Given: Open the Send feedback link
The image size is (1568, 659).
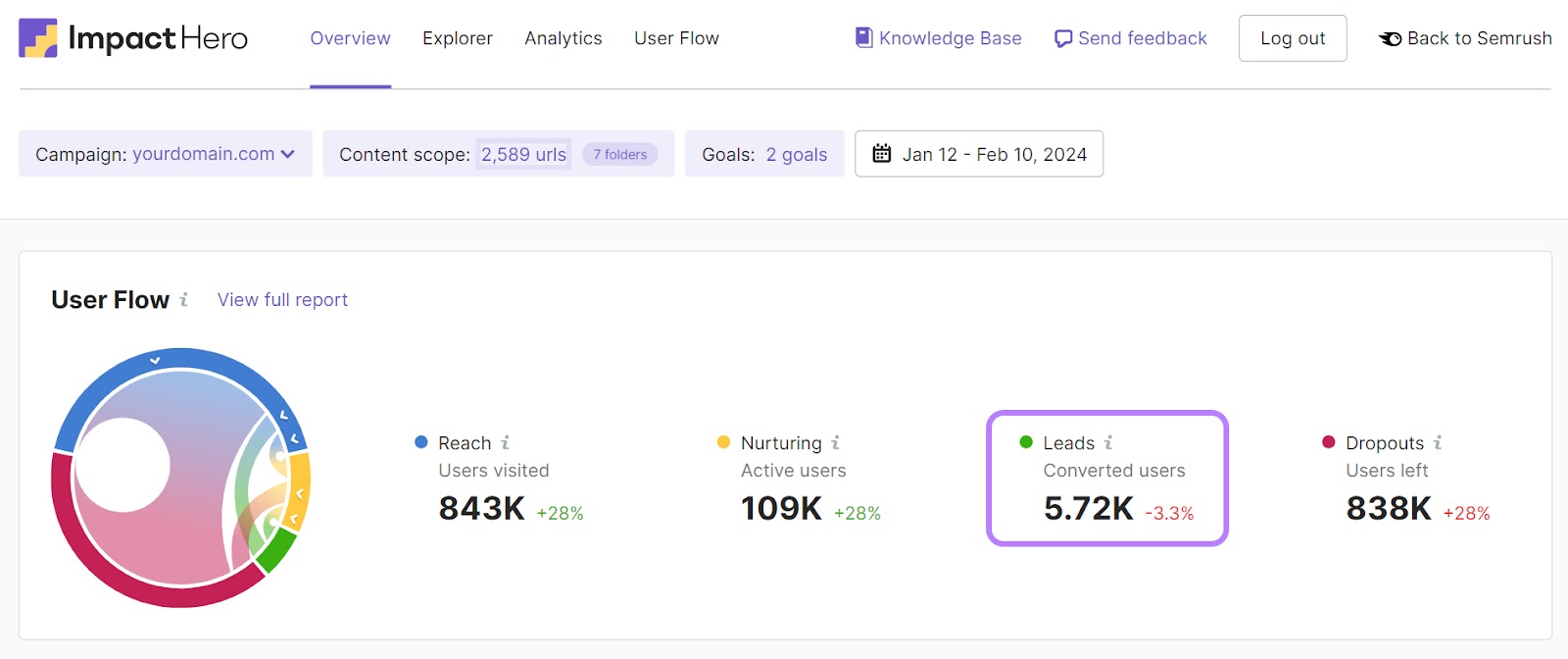Looking at the screenshot, I should [x=1131, y=38].
